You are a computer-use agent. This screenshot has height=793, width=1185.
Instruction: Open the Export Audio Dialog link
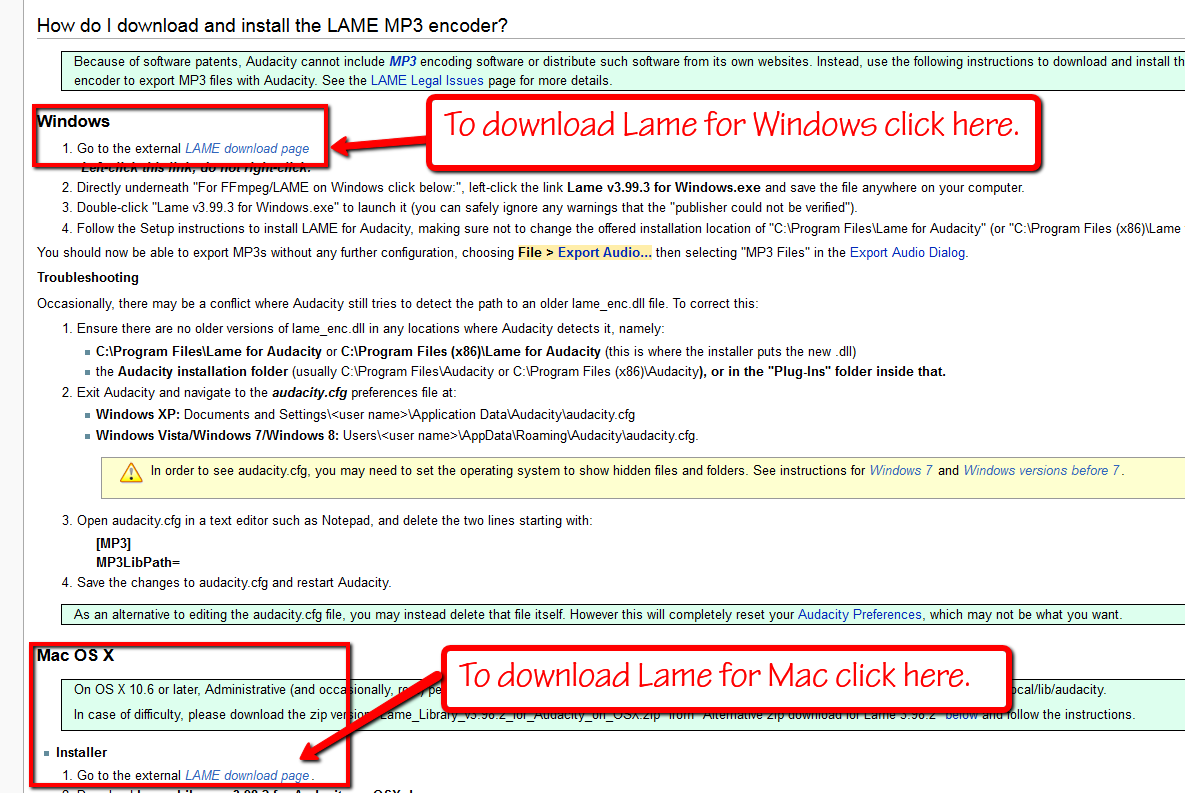(x=908, y=252)
